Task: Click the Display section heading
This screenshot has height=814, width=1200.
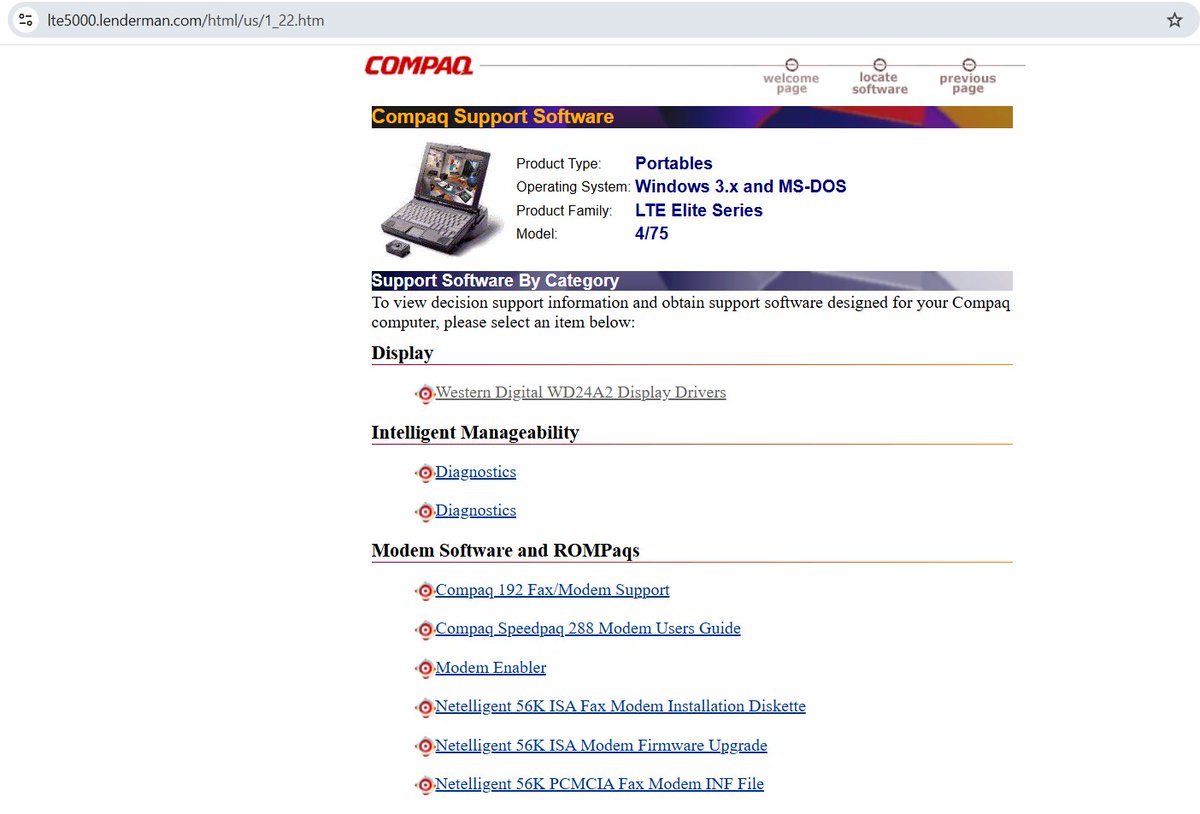Action: tap(403, 353)
